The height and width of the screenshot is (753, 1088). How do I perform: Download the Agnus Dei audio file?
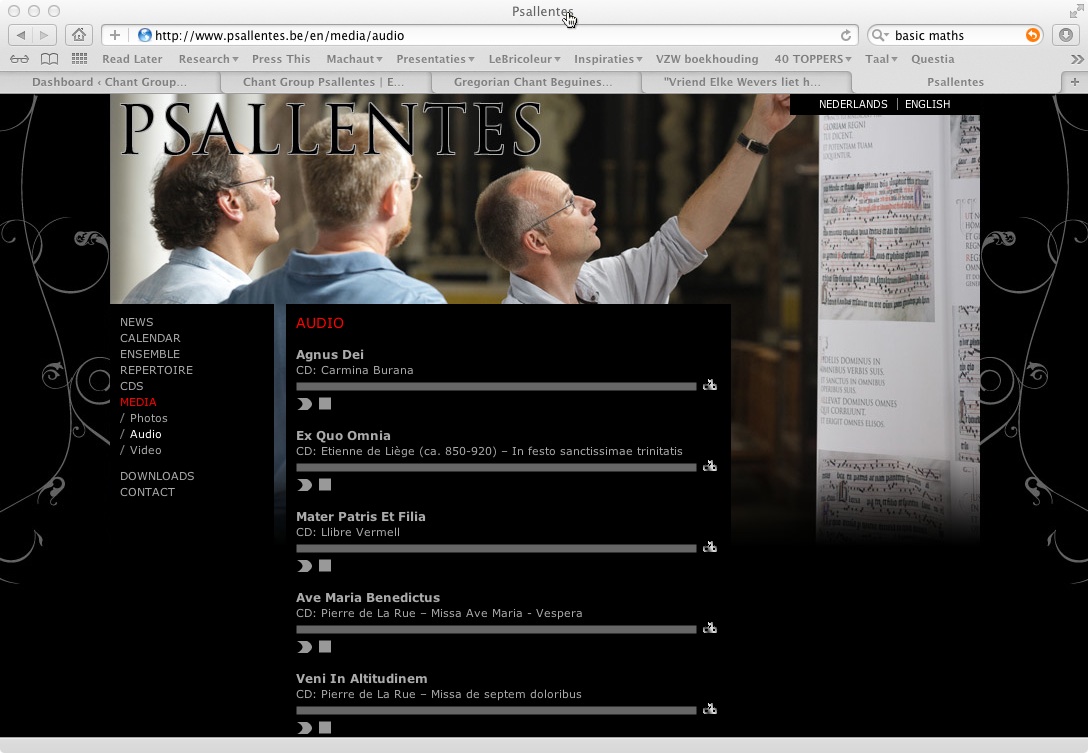pyautogui.click(x=710, y=385)
